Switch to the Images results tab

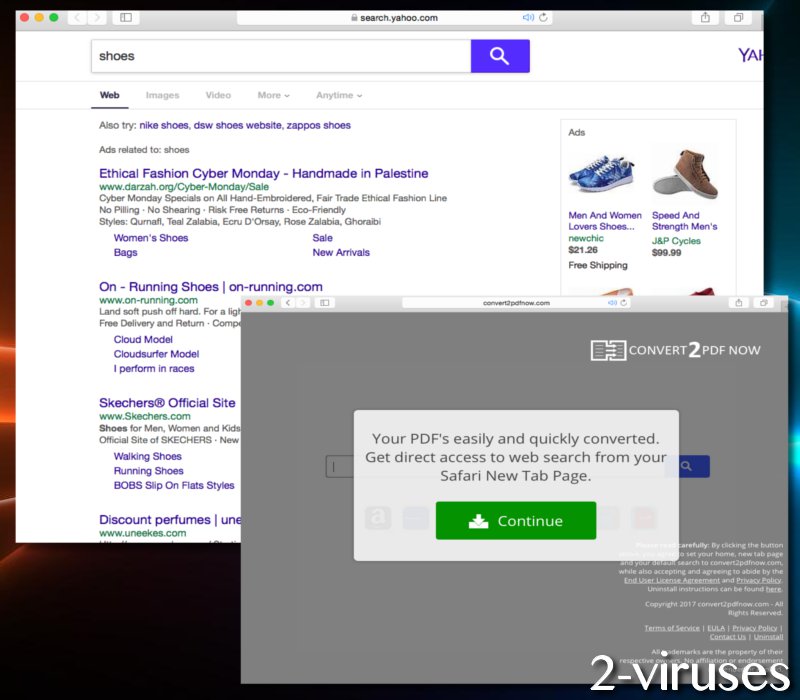click(162, 95)
